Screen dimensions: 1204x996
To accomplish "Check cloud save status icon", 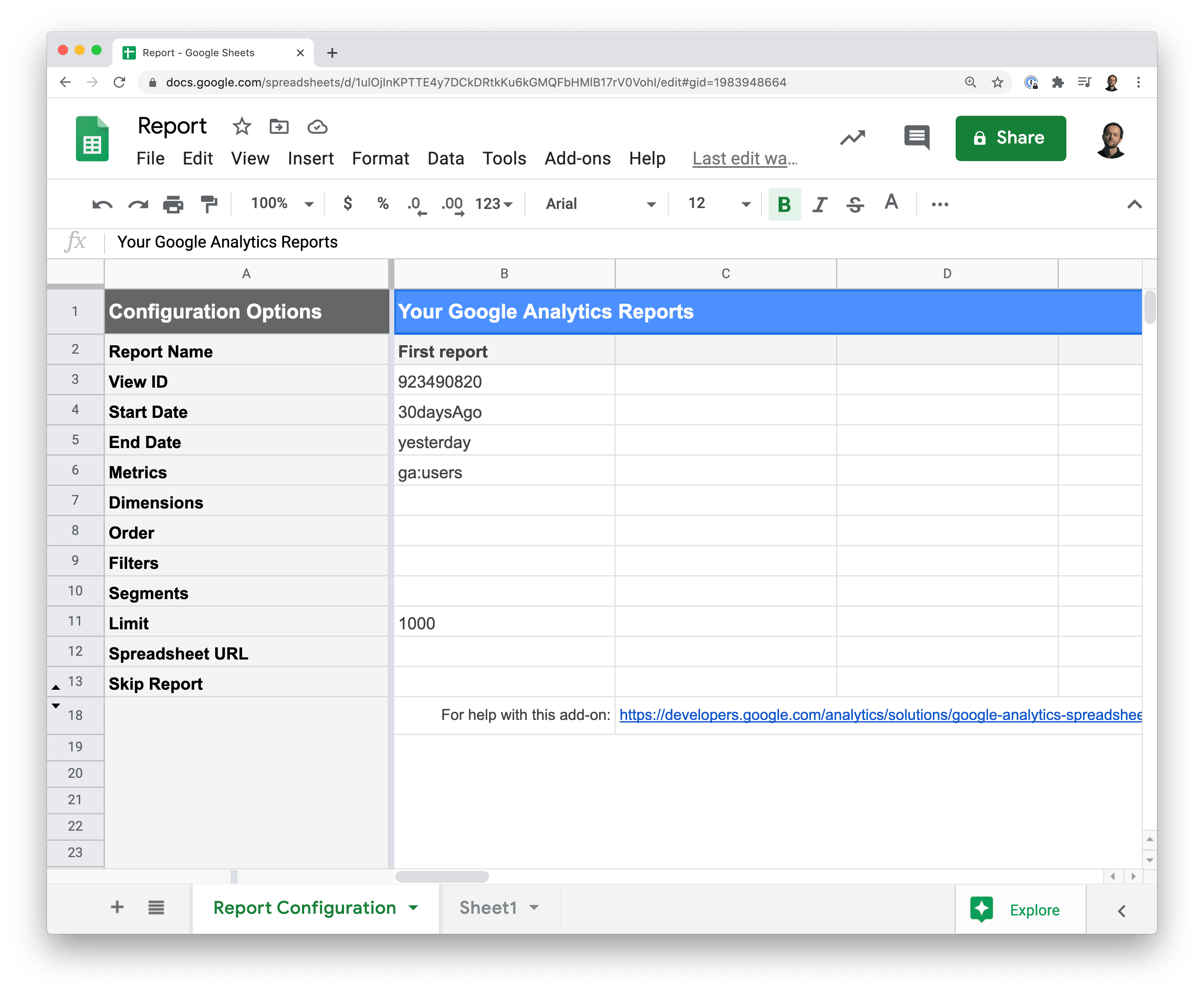I will [x=317, y=127].
